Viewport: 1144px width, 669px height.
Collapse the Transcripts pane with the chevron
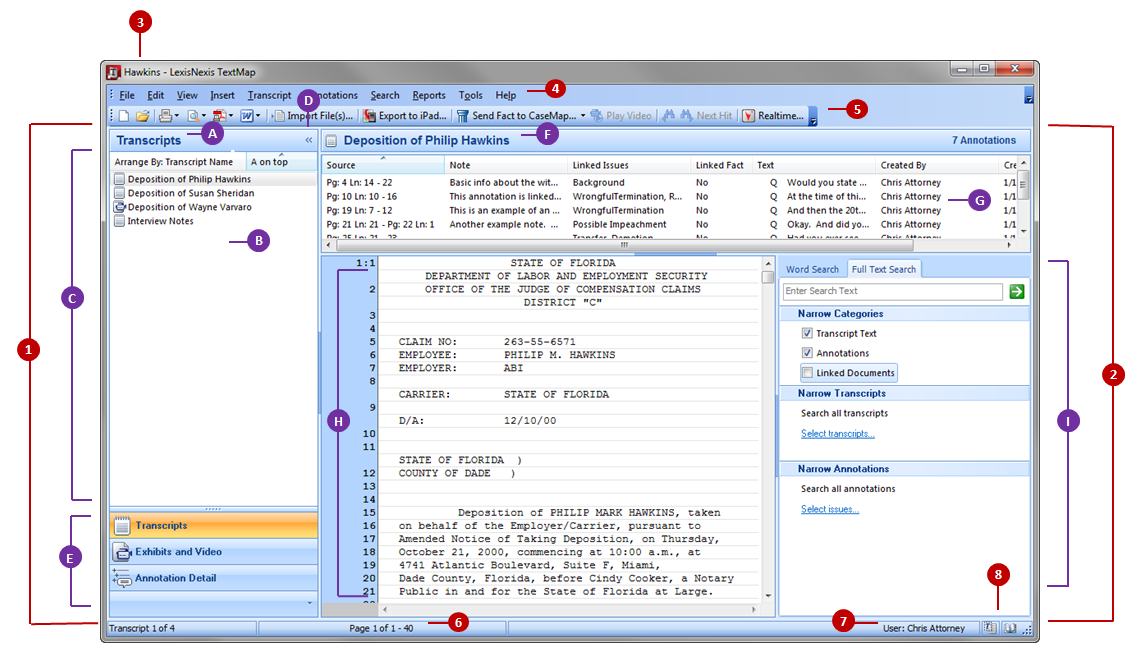coord(309,140)
